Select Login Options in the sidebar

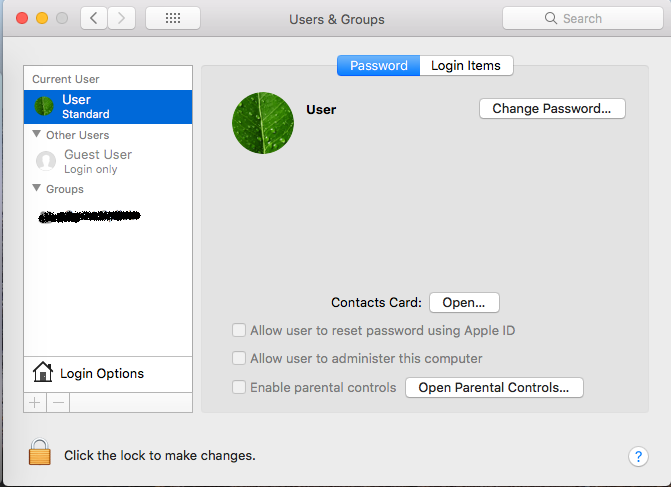(x=108, y=374)
